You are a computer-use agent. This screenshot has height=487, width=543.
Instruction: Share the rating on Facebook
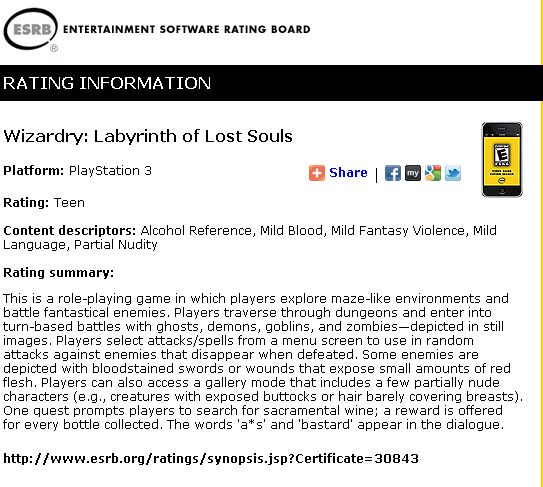tap(393, 173)
